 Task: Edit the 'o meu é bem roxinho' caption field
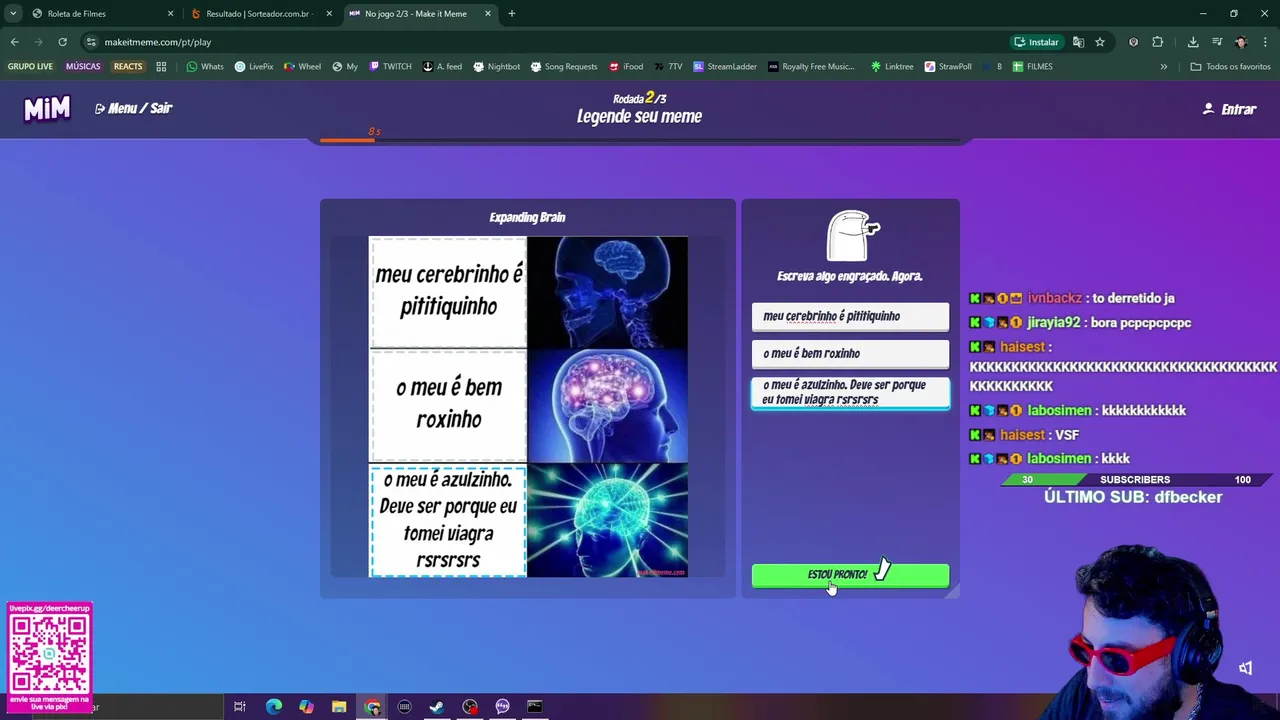coord(850,353)
